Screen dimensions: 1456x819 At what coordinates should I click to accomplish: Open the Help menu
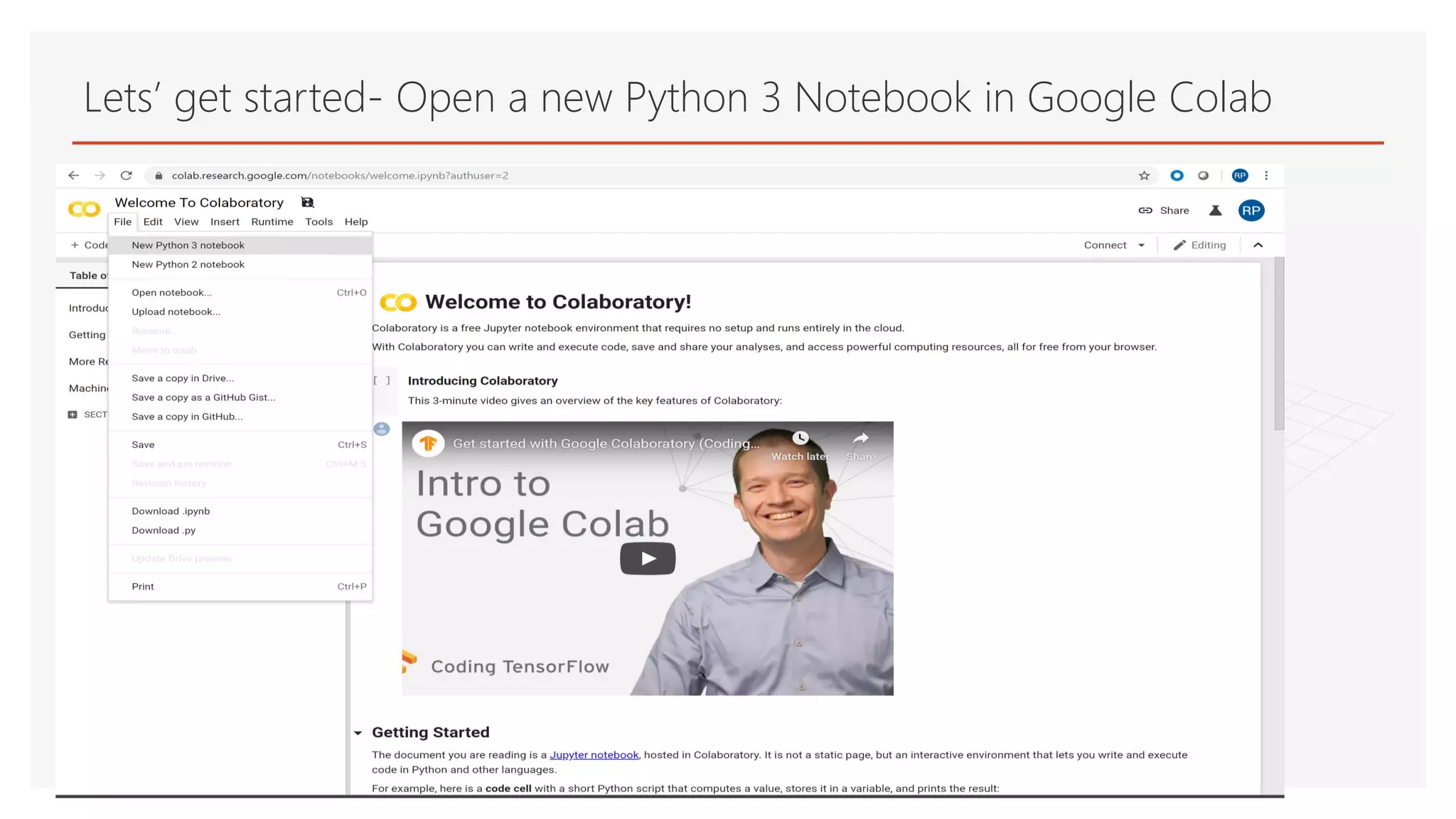(356, 222)
